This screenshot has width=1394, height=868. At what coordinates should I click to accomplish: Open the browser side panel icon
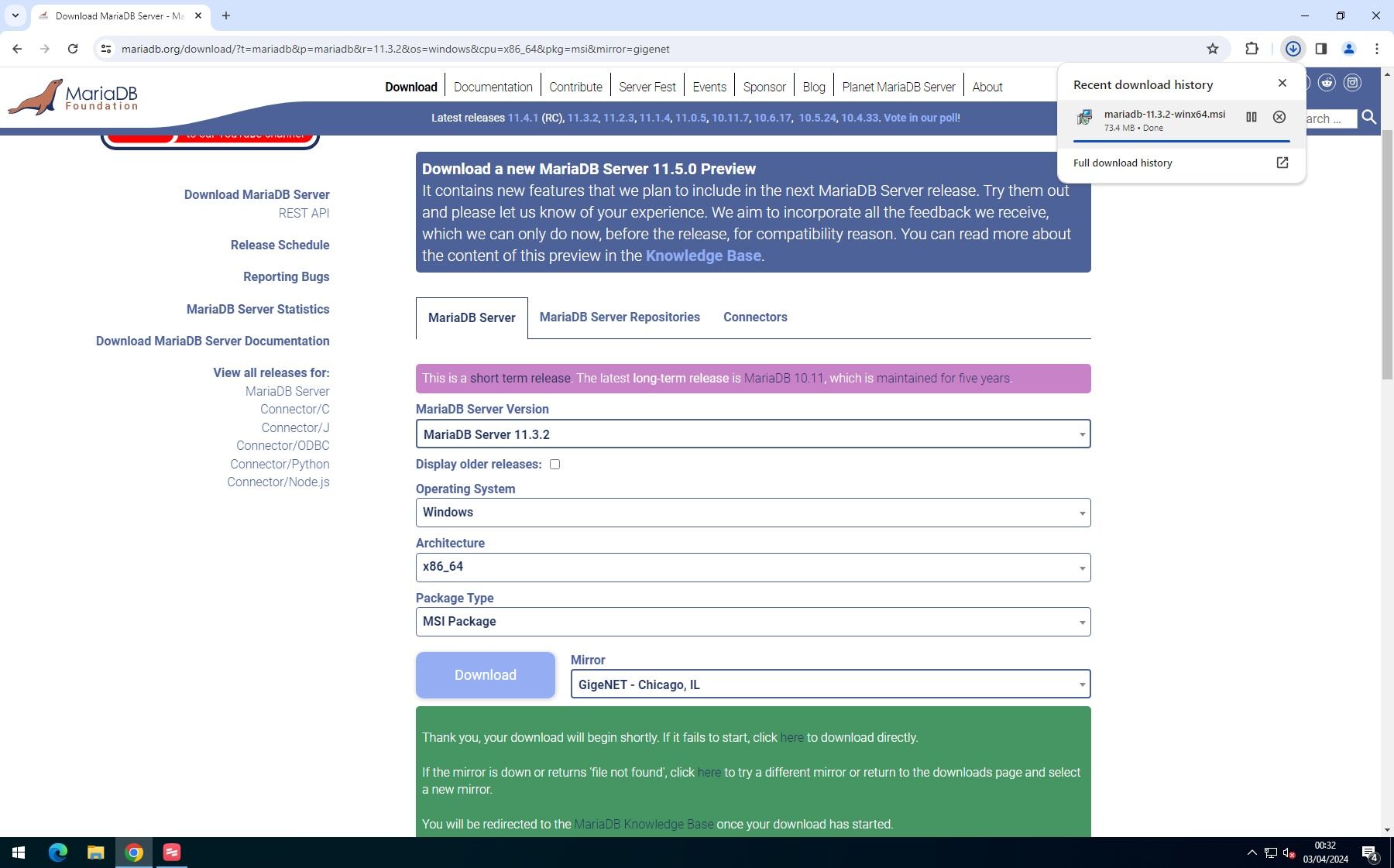[x=1321, y=49]
